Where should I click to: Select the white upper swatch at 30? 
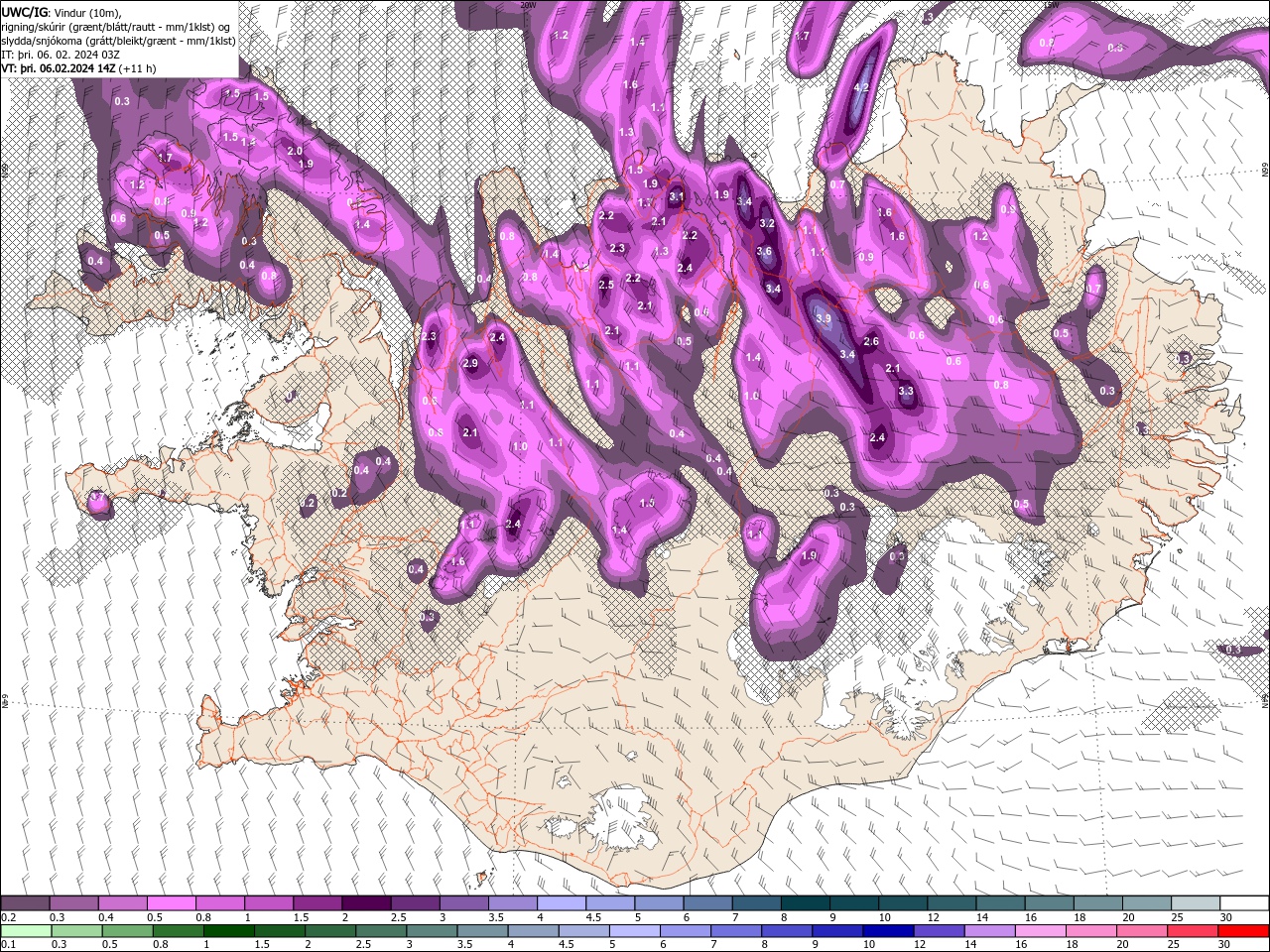click(1244, 903)
